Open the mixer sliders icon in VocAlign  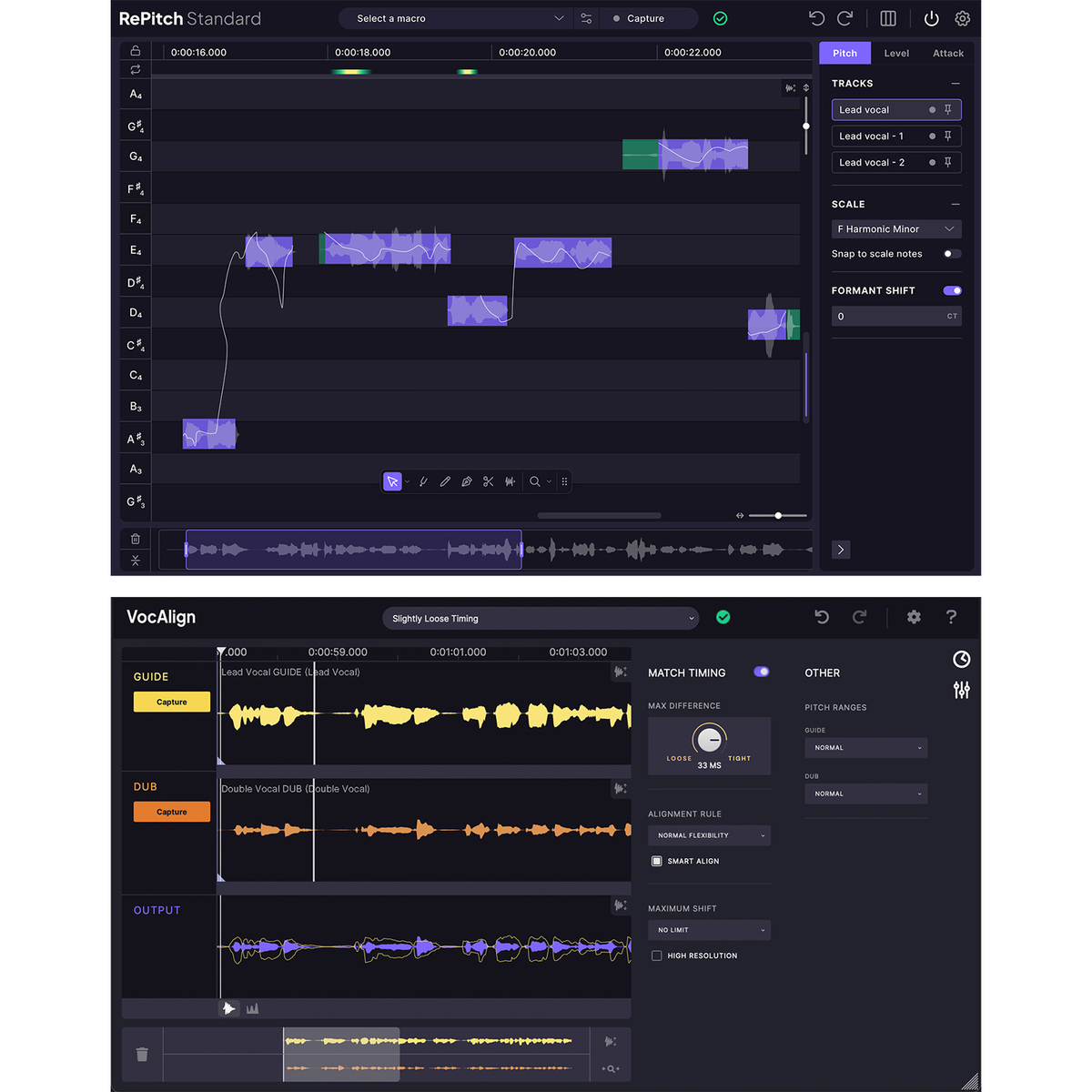(962, 690)
